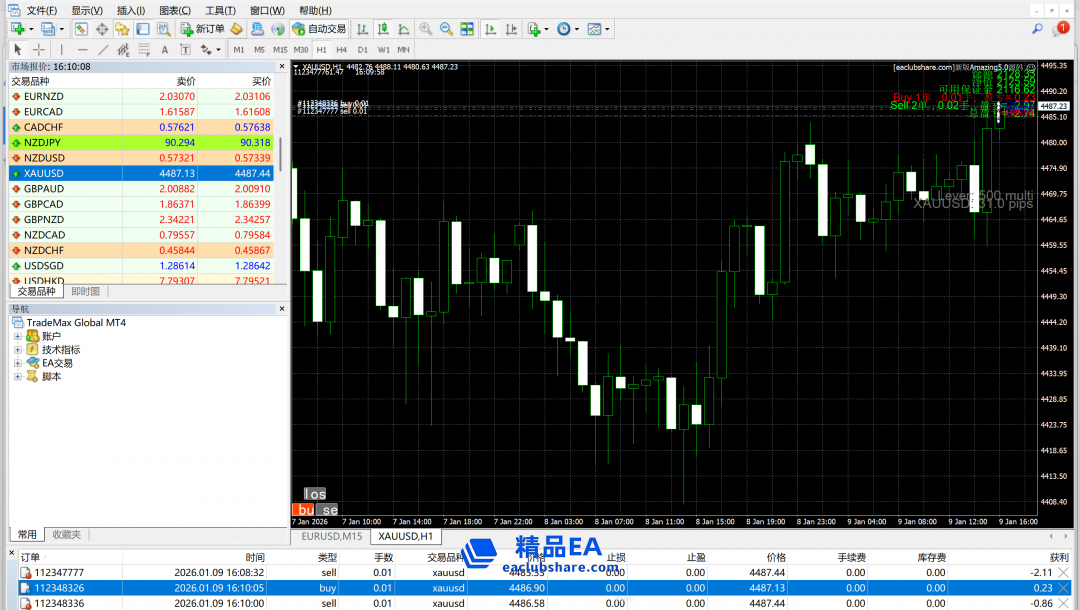Click the New Order (新订单) button

coord(203,29)
